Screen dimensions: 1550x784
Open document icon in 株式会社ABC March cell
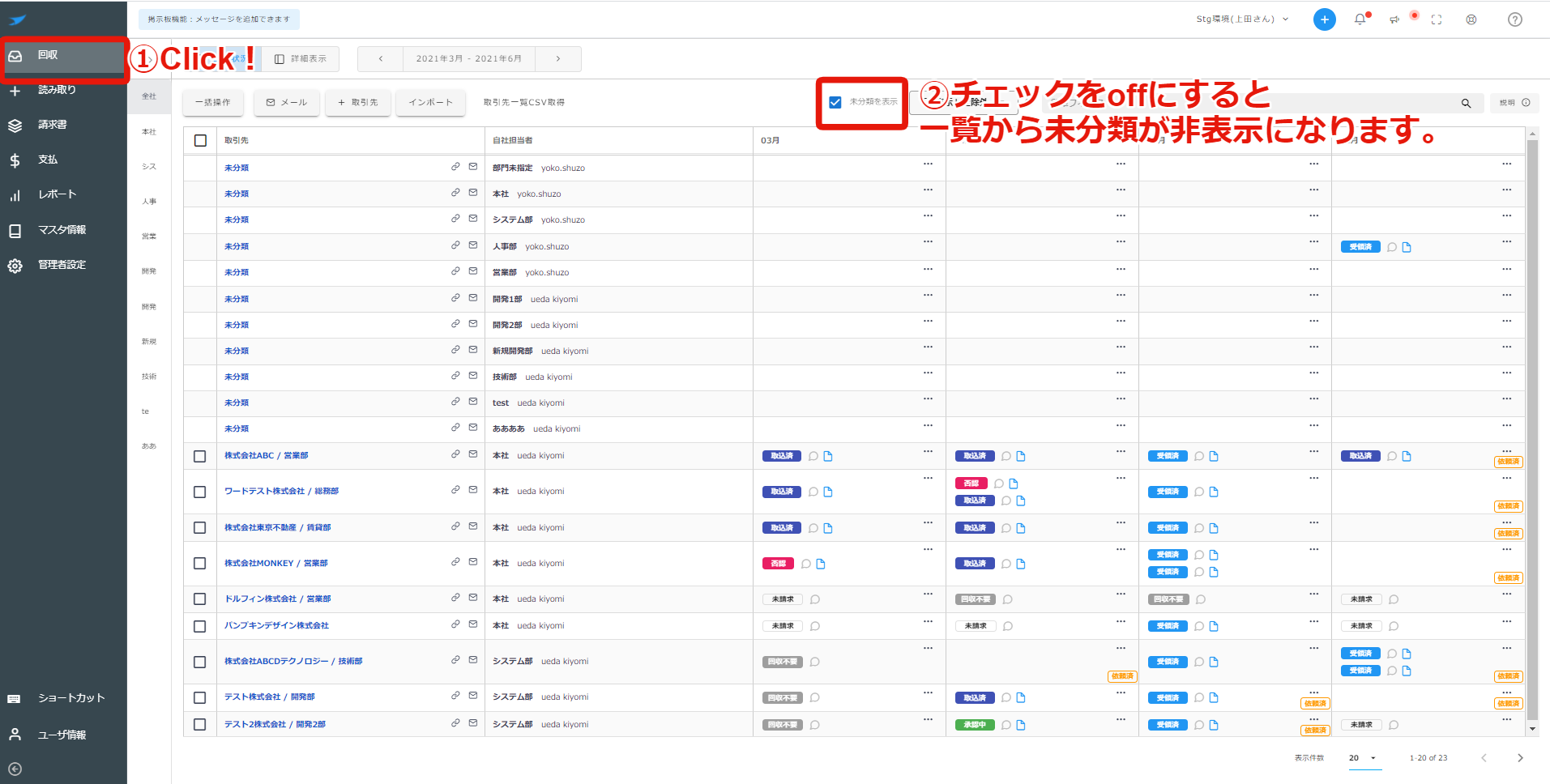pyautogui.click(x=828, y=457)
